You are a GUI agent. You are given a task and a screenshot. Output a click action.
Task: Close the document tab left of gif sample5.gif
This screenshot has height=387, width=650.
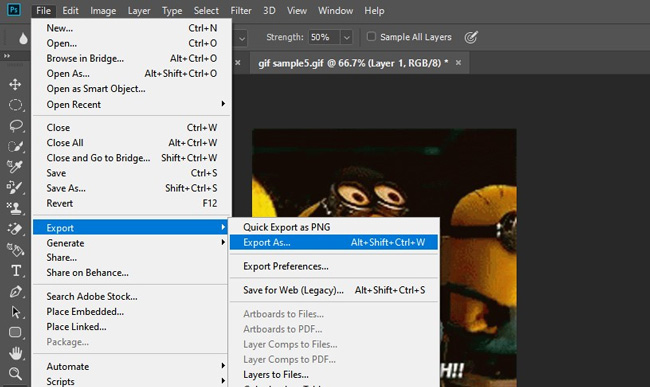pos(238,63)
